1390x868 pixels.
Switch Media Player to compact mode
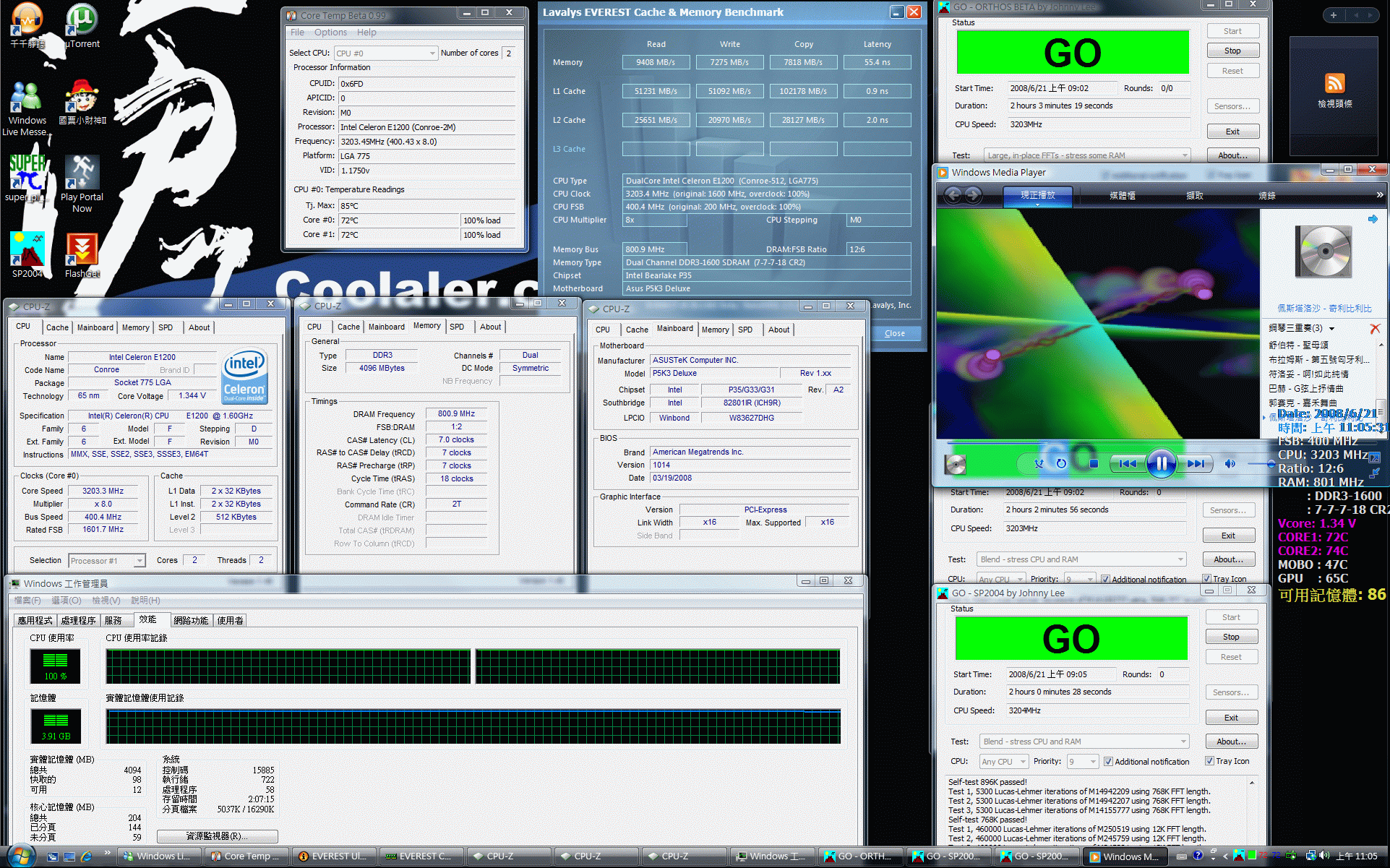[1375, 473]
